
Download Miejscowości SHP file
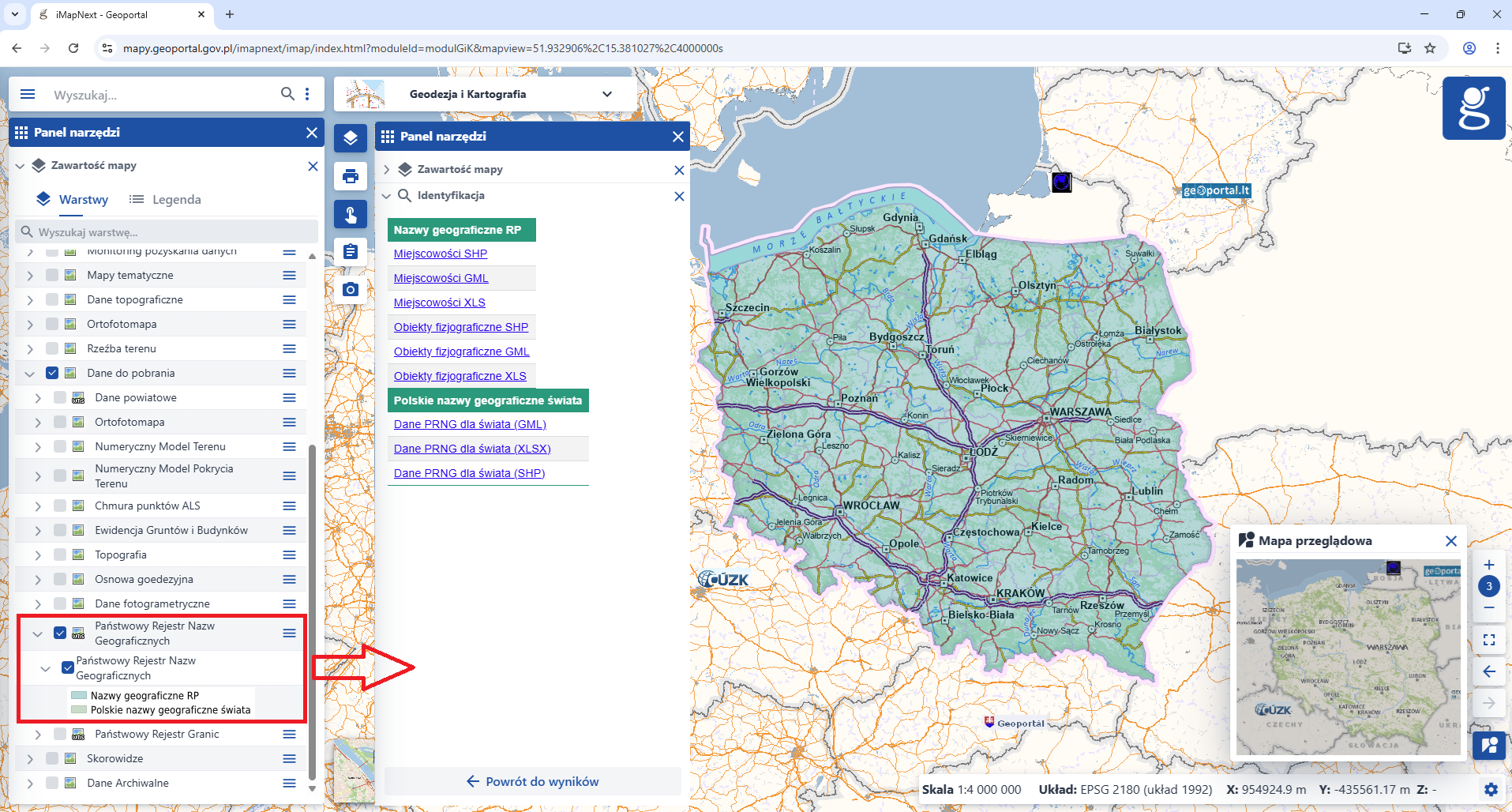[440, 254]
